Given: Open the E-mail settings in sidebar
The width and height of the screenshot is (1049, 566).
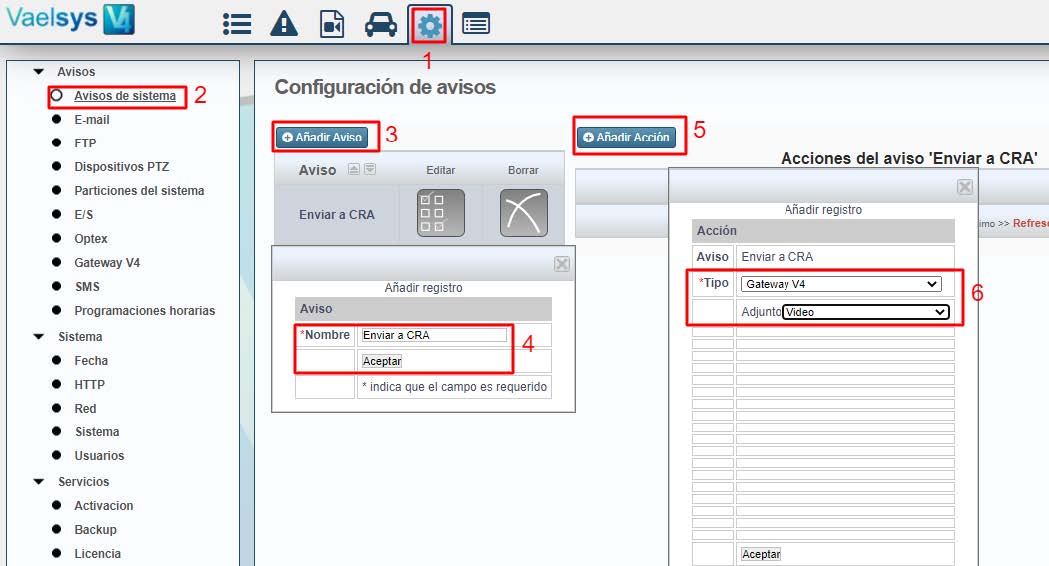Looking at the screenshot, I should coord(92,120).
